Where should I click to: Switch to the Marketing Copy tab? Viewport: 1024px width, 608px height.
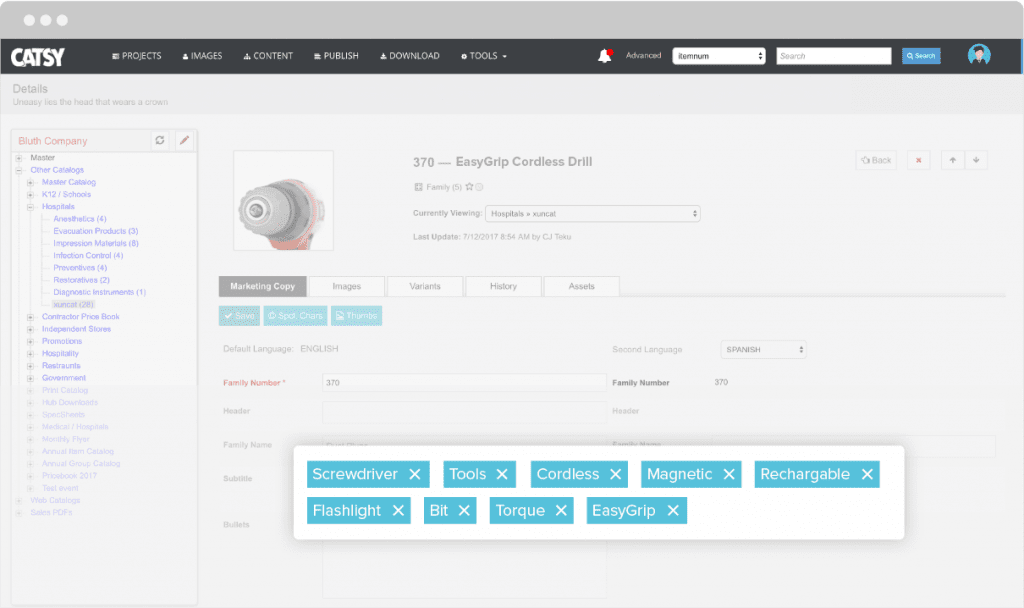[x=263, y=286]
